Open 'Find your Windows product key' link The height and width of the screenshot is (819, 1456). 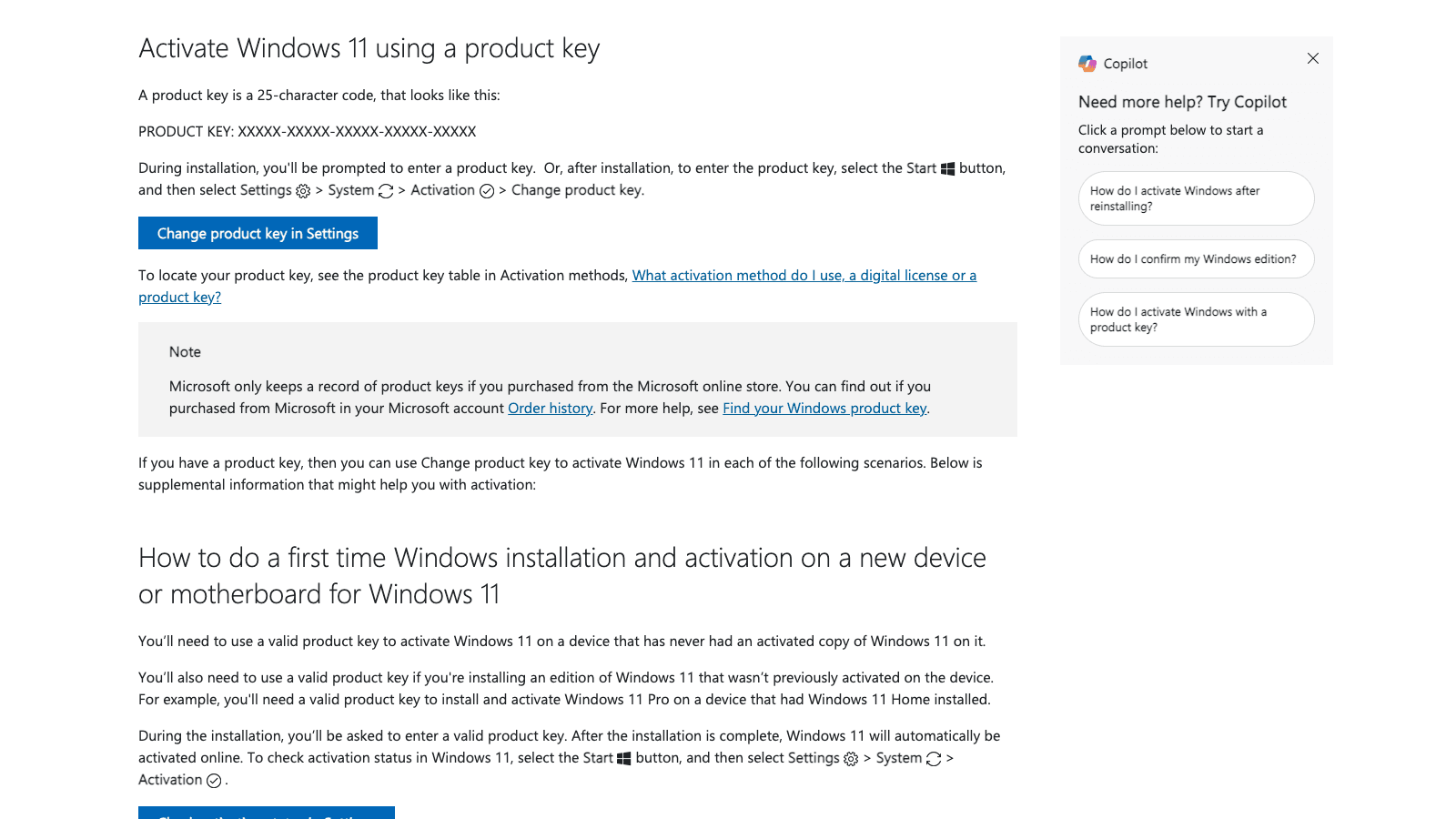[x=824, y=408]
